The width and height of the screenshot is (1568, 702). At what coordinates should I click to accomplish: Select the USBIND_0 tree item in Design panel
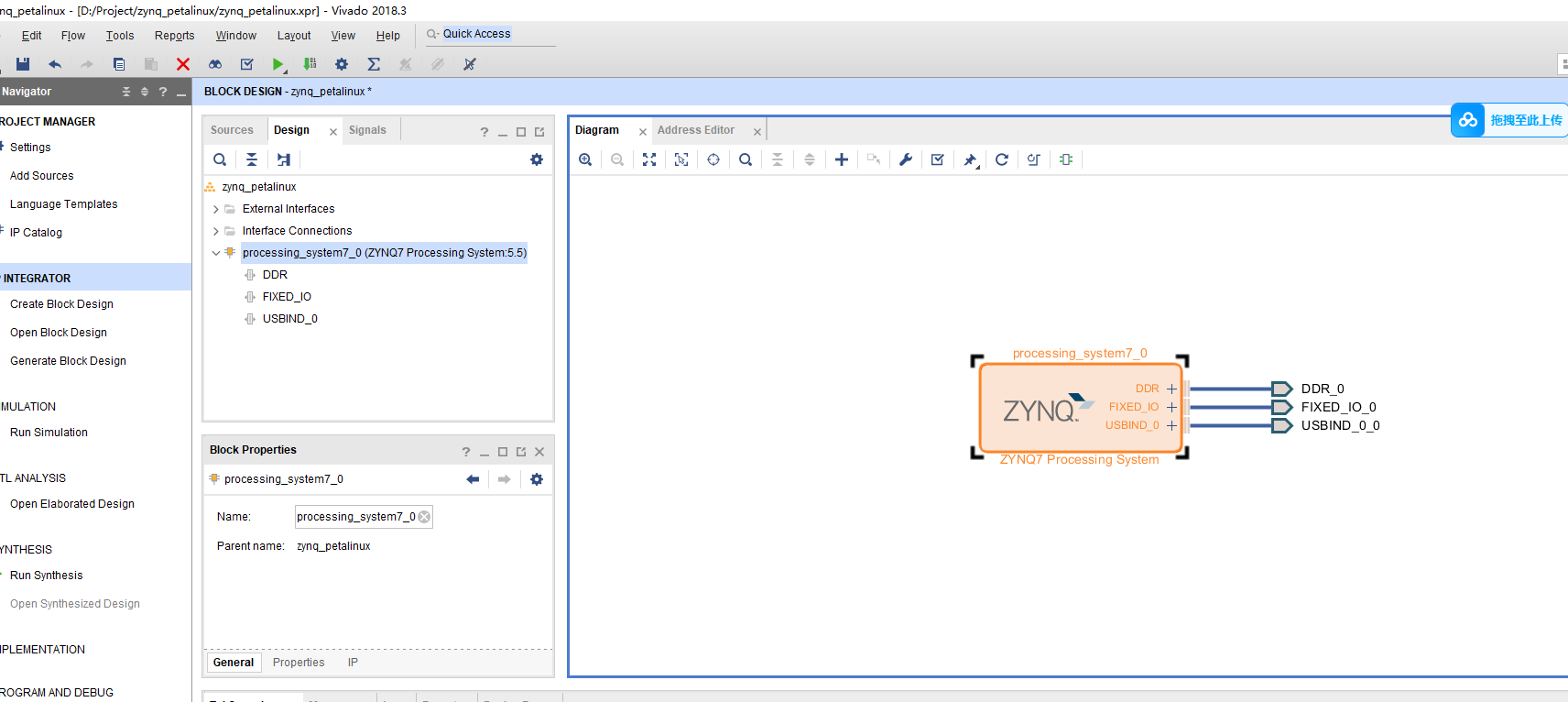[x=289, y=319]
